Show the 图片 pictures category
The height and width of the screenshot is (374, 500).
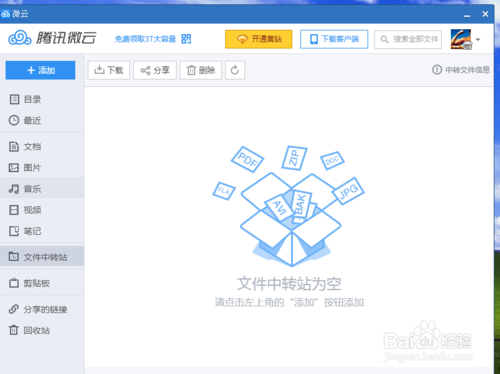coord(42,168)
